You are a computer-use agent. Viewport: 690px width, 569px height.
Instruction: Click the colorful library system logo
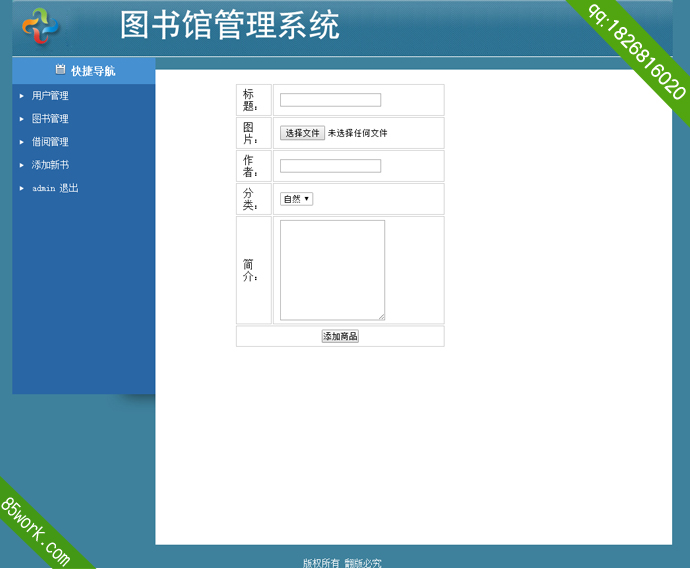[x=40, y=26]
